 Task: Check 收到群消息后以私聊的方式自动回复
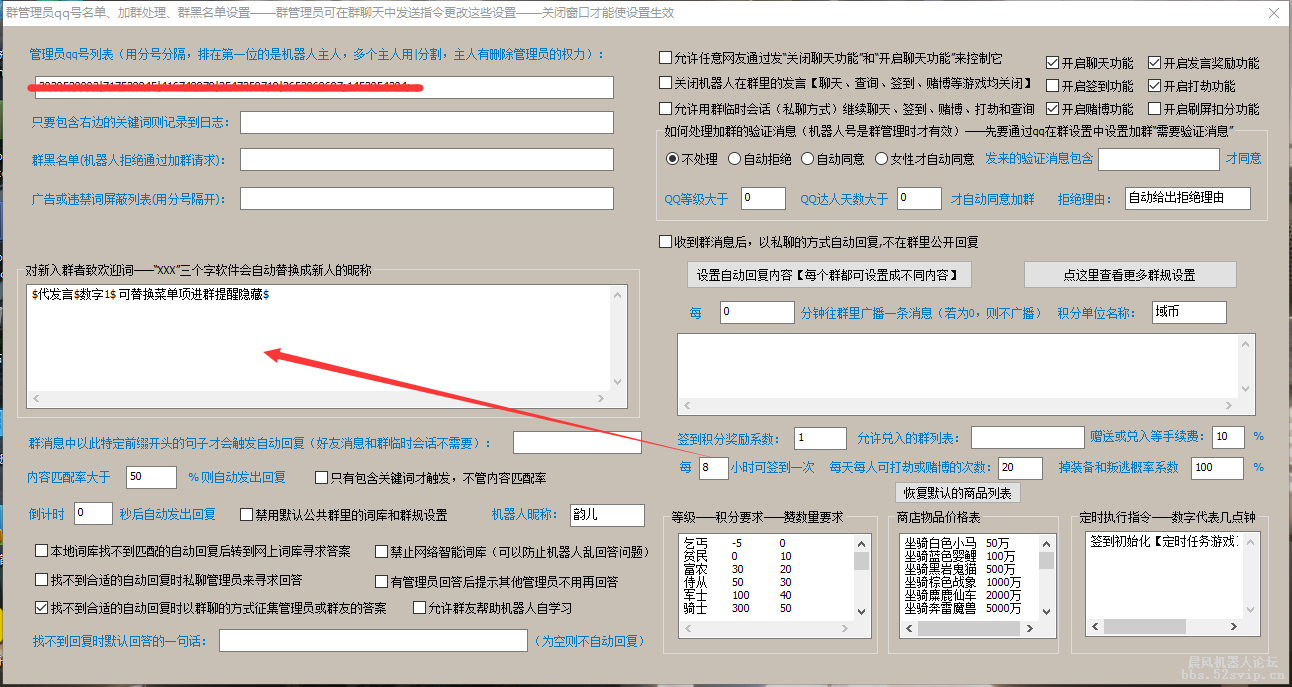pyautogui.click(x=665, y=239)
